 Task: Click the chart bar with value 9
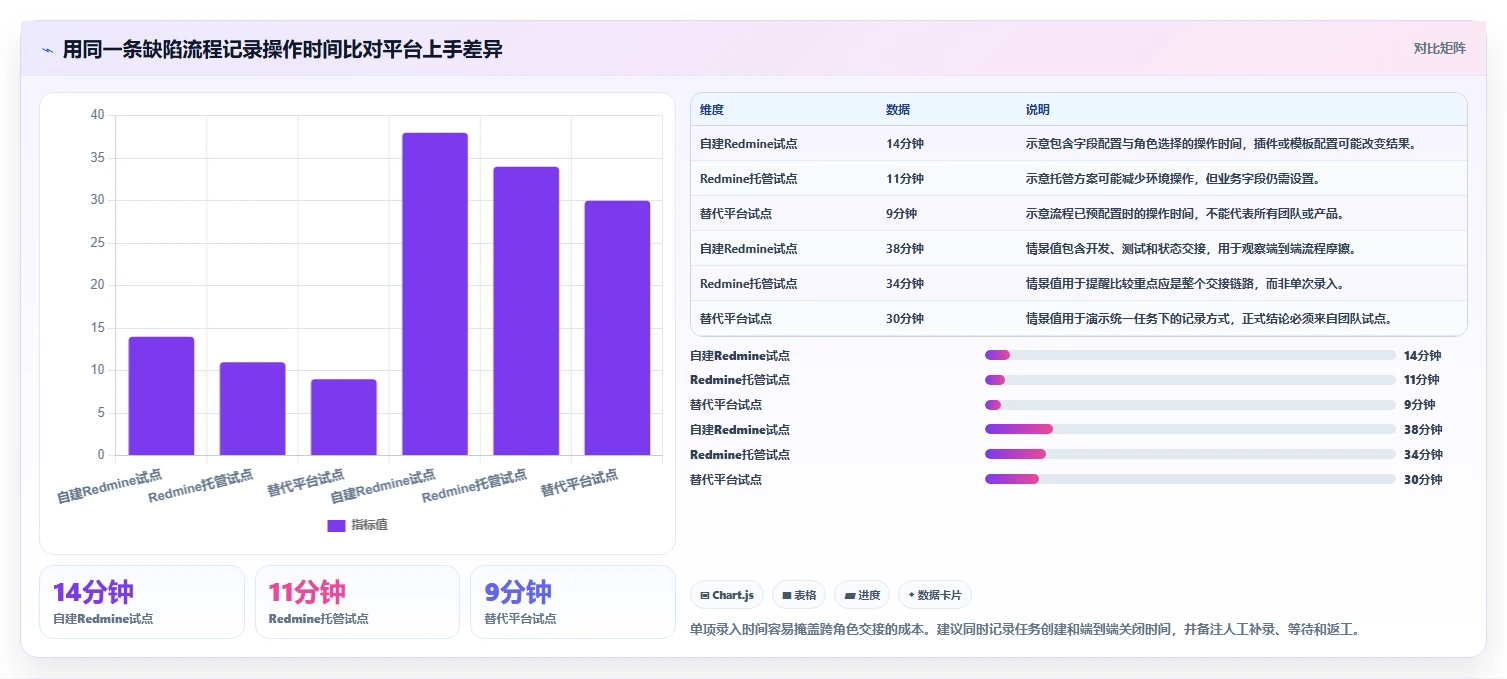click(343, 417)
